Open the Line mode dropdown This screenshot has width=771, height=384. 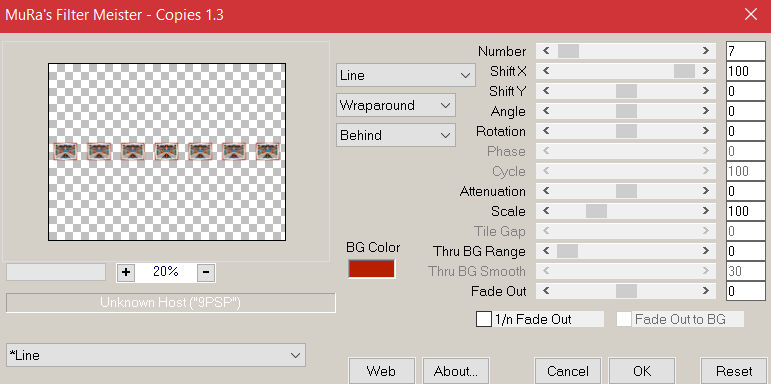point(406,75)
